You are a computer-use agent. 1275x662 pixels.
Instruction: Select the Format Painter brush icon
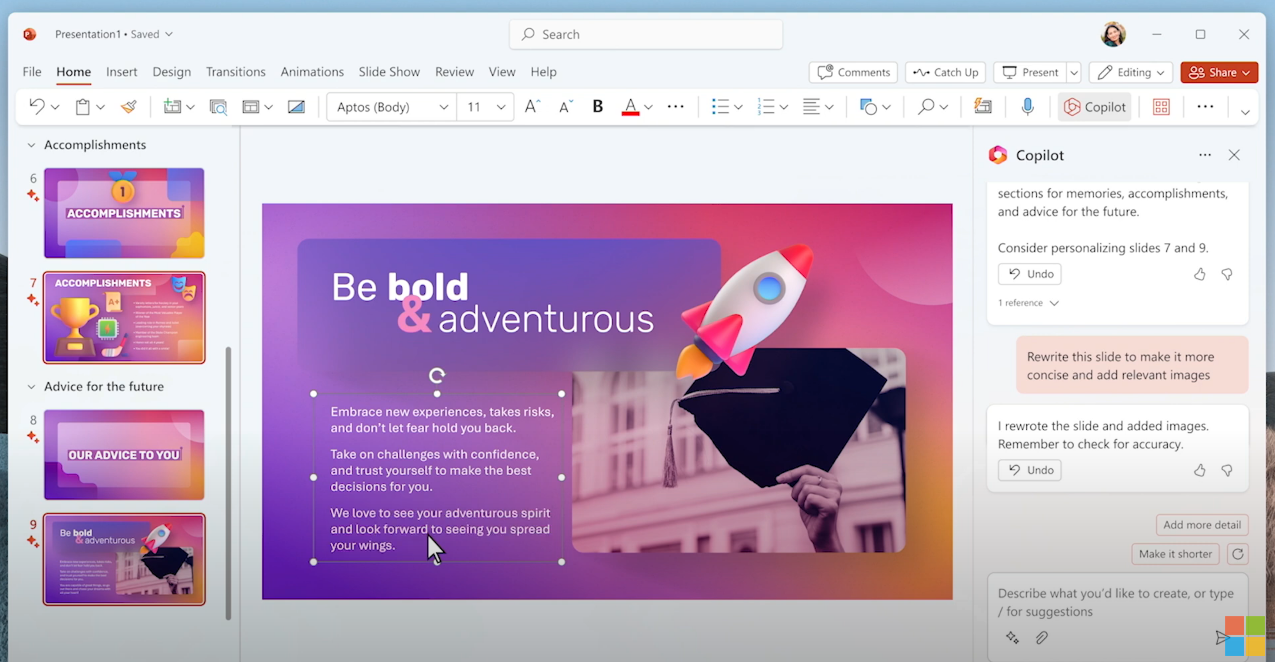pos(128,106)
